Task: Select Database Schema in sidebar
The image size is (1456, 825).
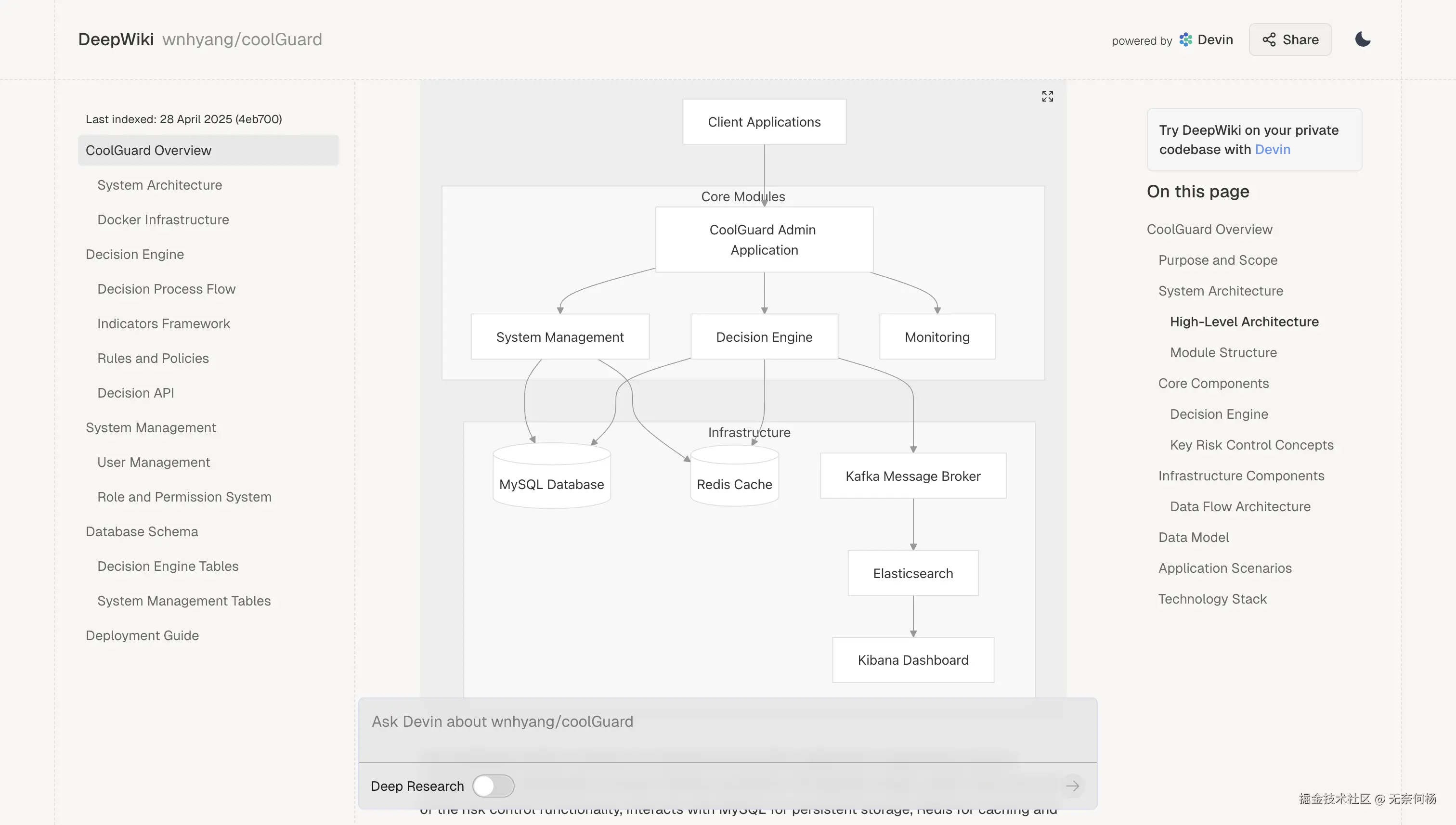Action: point(142,531)
